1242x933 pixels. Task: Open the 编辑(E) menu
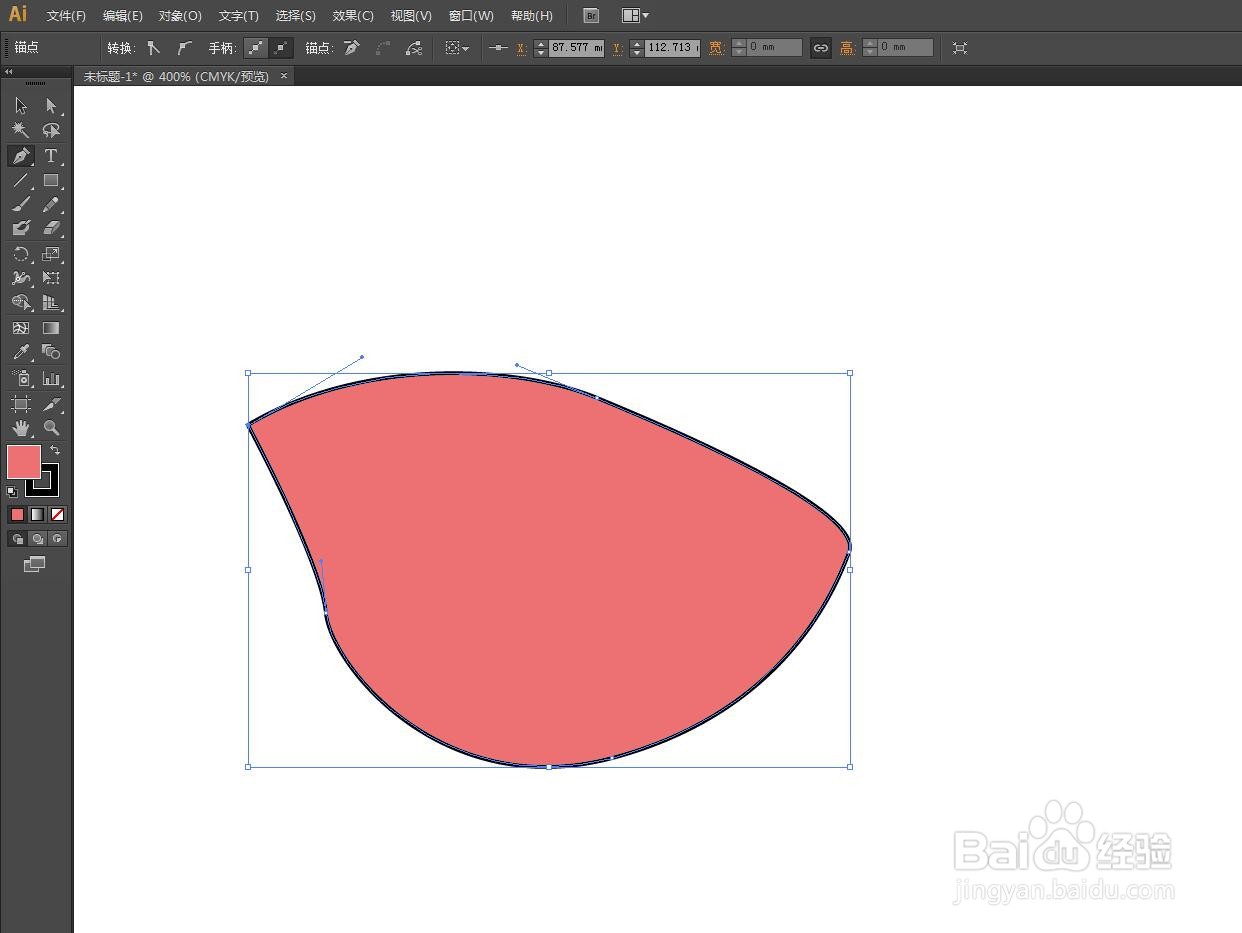123,16
